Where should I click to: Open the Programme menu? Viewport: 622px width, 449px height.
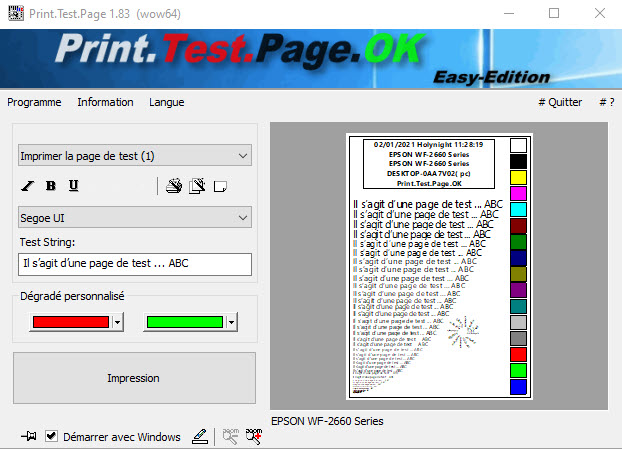point(34,102)
